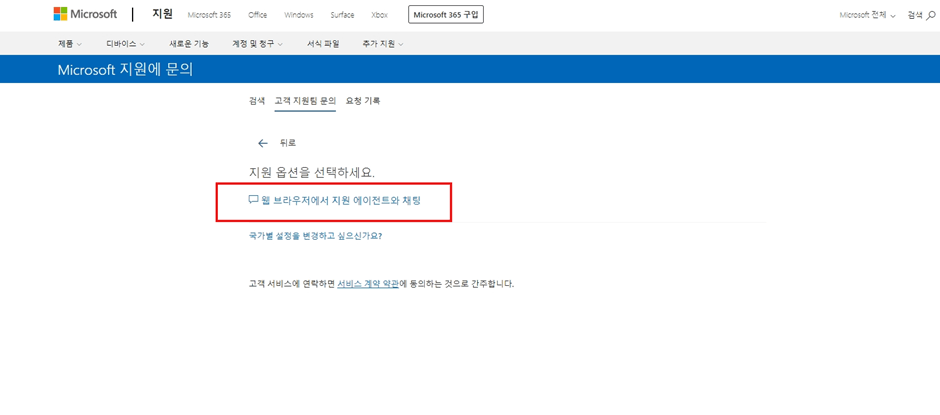Switch to the 검색 tab
This screenshot has height=415, width=940.
pos(257,101)
